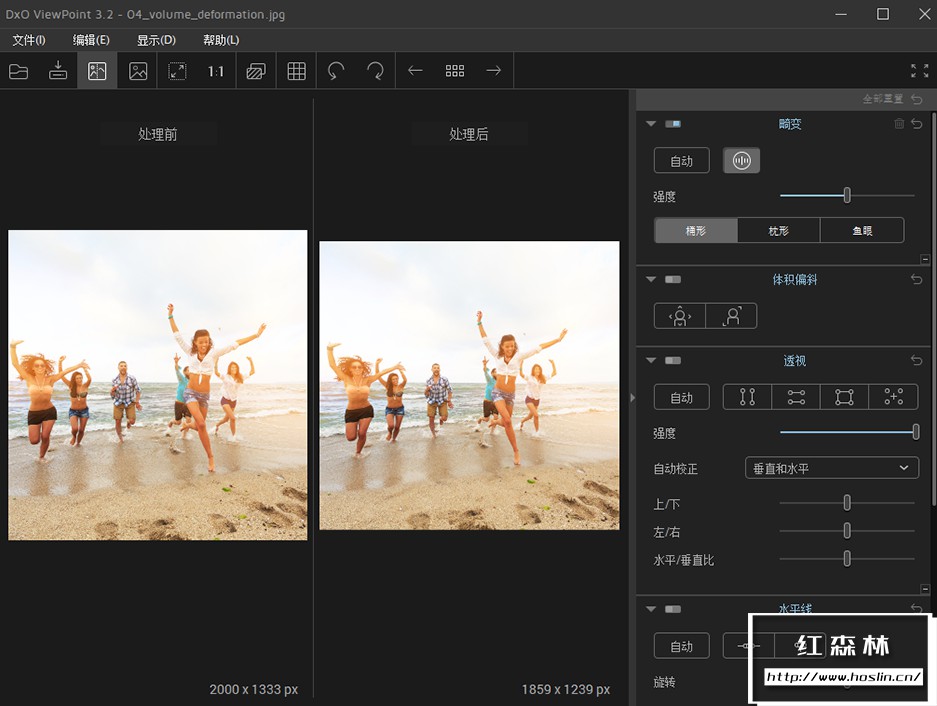Collapse the 透视 section chevron

click(649, 360)
